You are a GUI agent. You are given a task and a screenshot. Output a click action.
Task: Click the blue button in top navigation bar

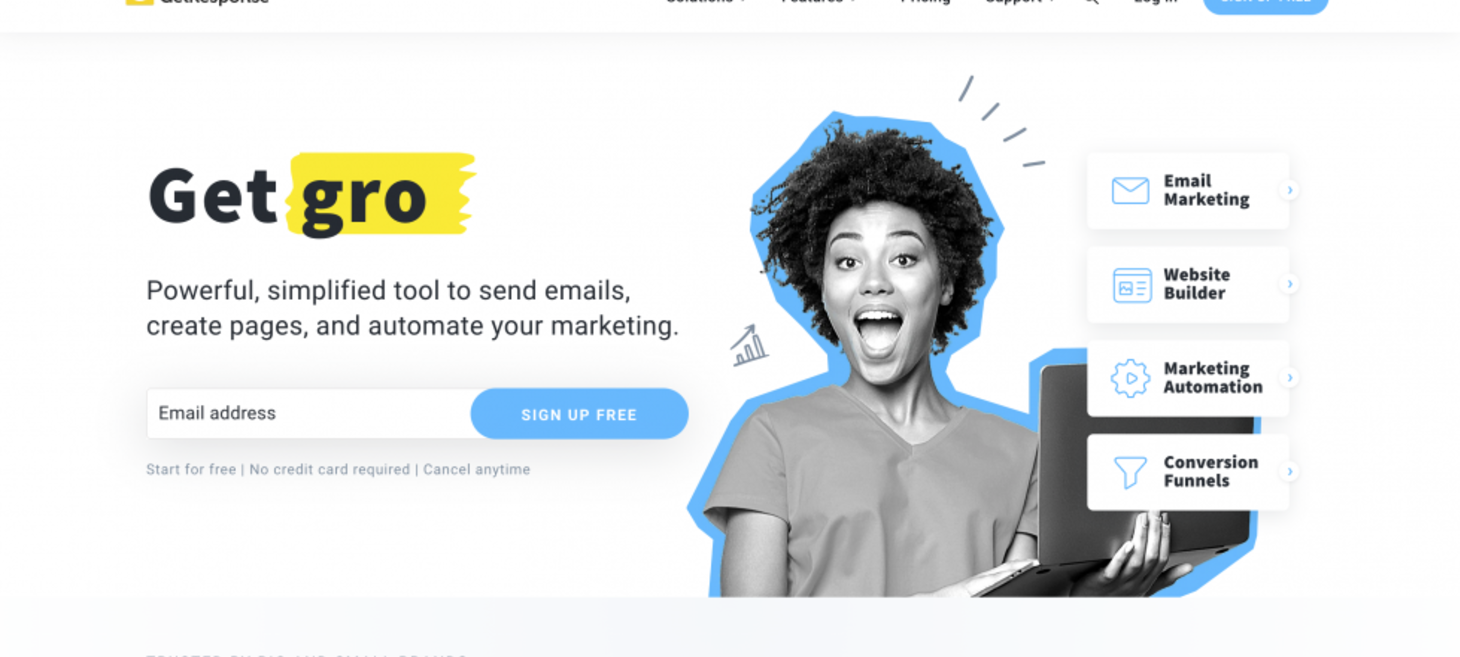(1265, 4)
